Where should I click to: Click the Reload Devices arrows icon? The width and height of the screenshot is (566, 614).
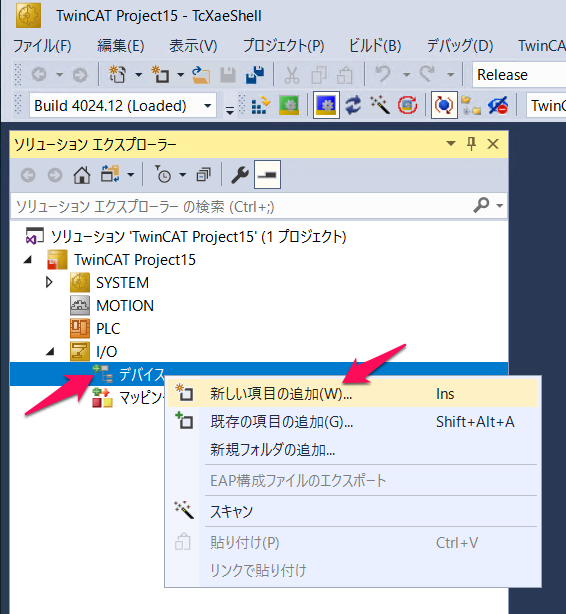[353, 105]
